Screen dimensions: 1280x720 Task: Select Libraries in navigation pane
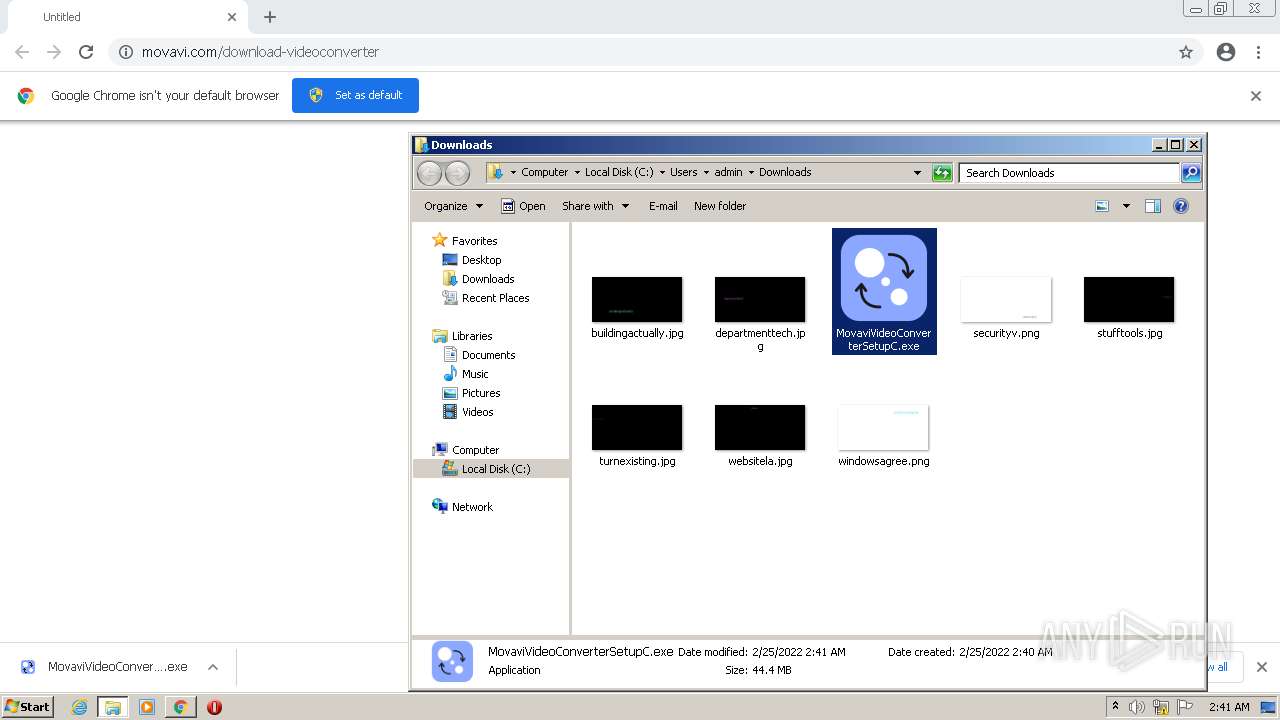pos(471,336)
